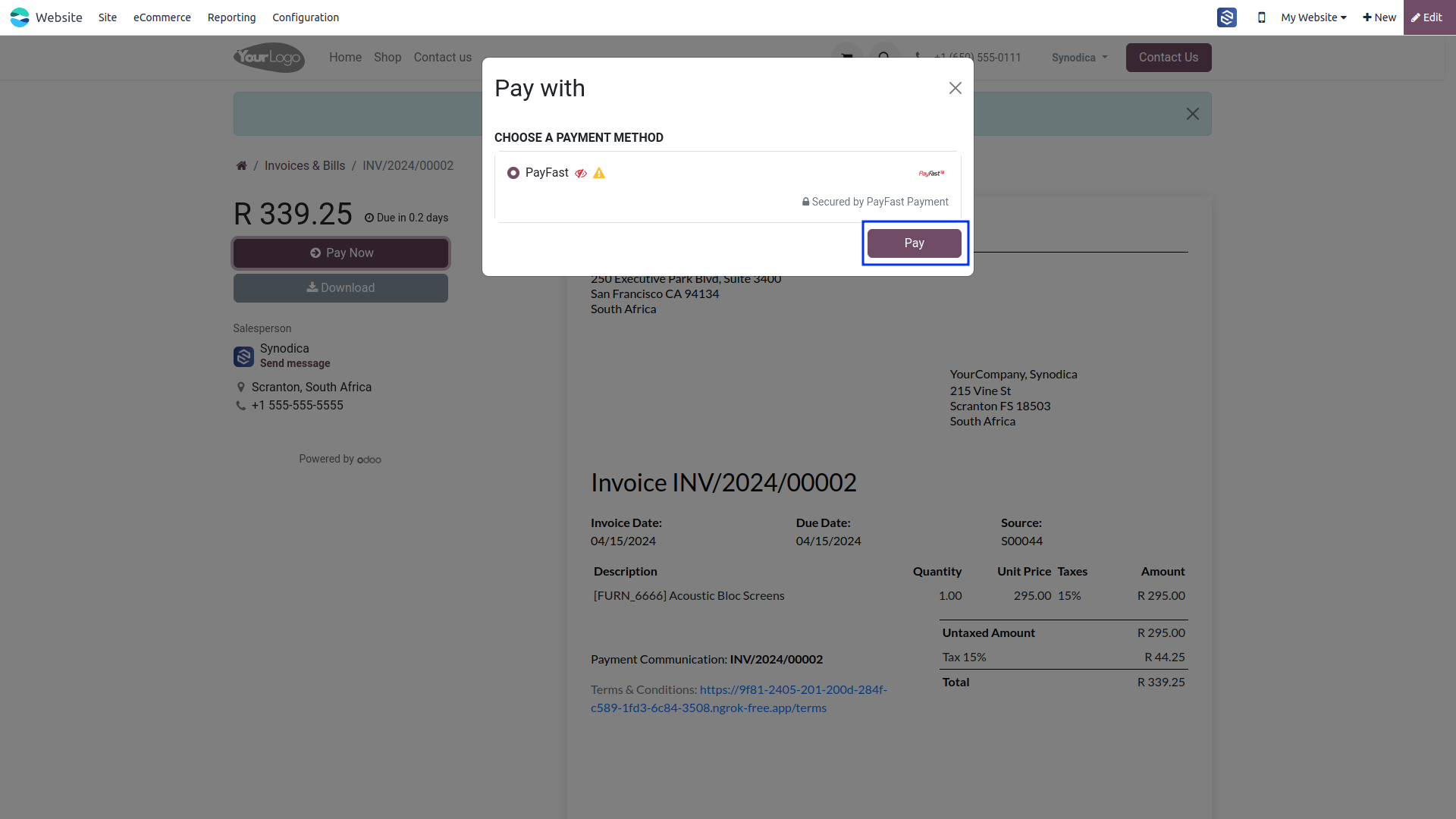This screenshot has width=1456, height=819.
Task: Click the Invoice INV/2024/00002 title
Action: pos(723,483)
